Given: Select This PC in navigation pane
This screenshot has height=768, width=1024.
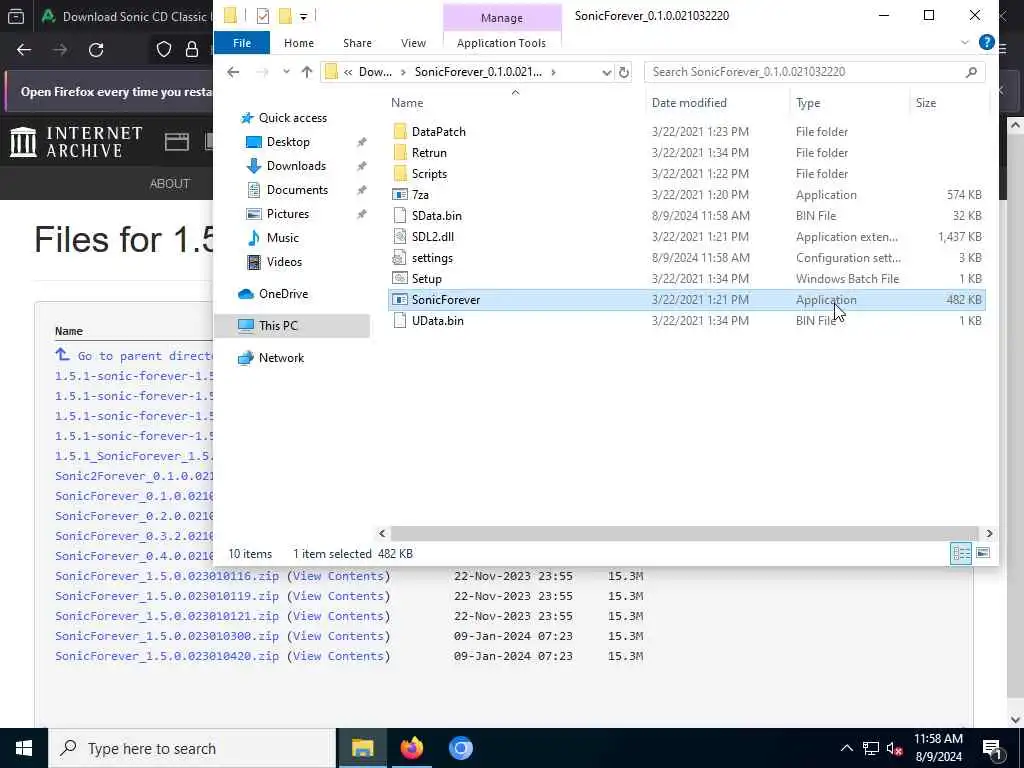Looking at the screenshot, I should click(x=292, y=325).
